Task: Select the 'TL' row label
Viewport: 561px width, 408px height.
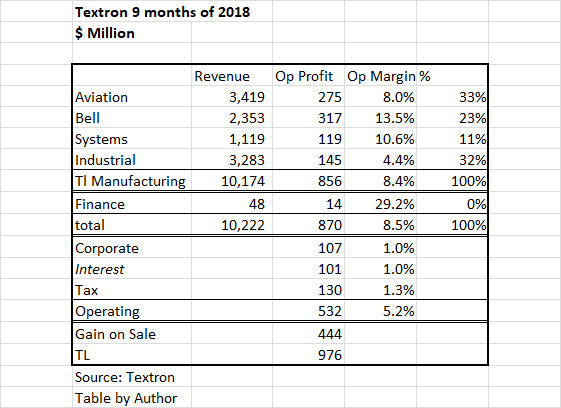Action: 132,355
